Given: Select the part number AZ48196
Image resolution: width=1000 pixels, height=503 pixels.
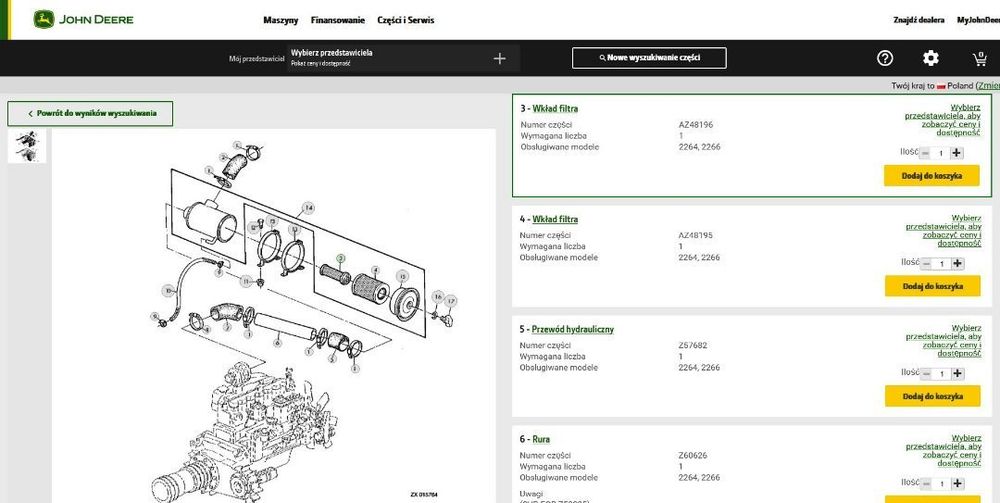Looking at the screenshot, I should tap(696, 125).
